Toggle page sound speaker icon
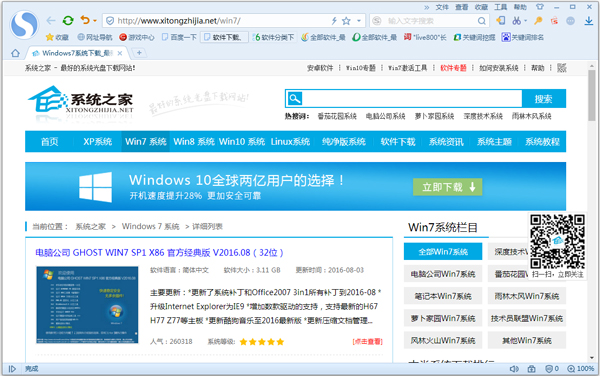 coord(514,369)
